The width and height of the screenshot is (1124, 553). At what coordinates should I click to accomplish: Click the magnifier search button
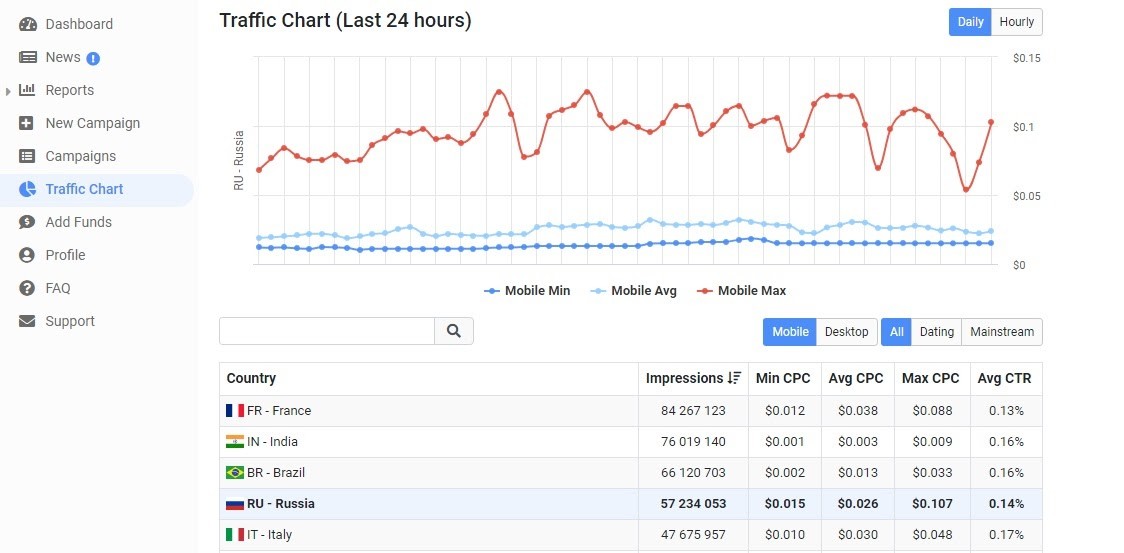(454, 331)
